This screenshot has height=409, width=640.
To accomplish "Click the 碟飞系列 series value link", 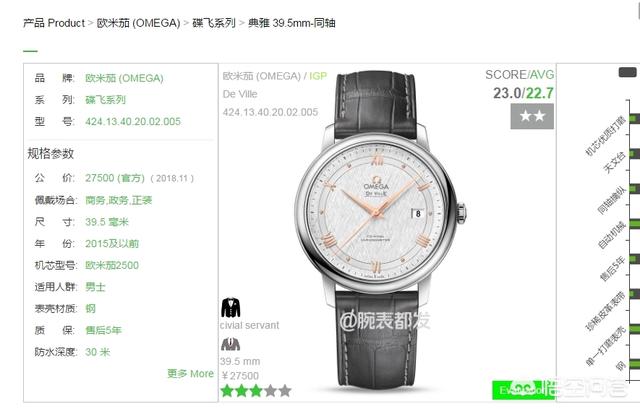I will pos(105,100).
